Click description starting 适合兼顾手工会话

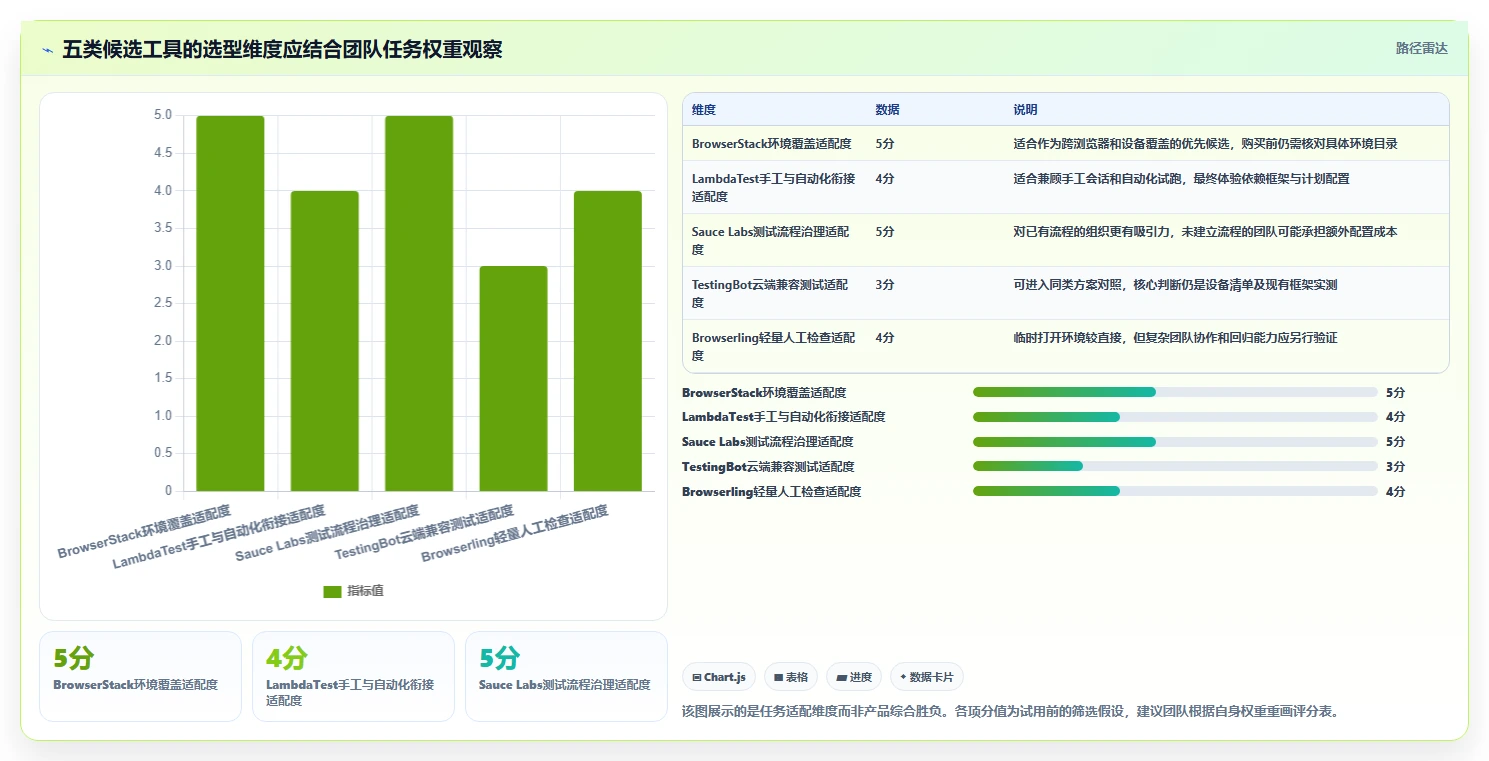point(1181,179)
